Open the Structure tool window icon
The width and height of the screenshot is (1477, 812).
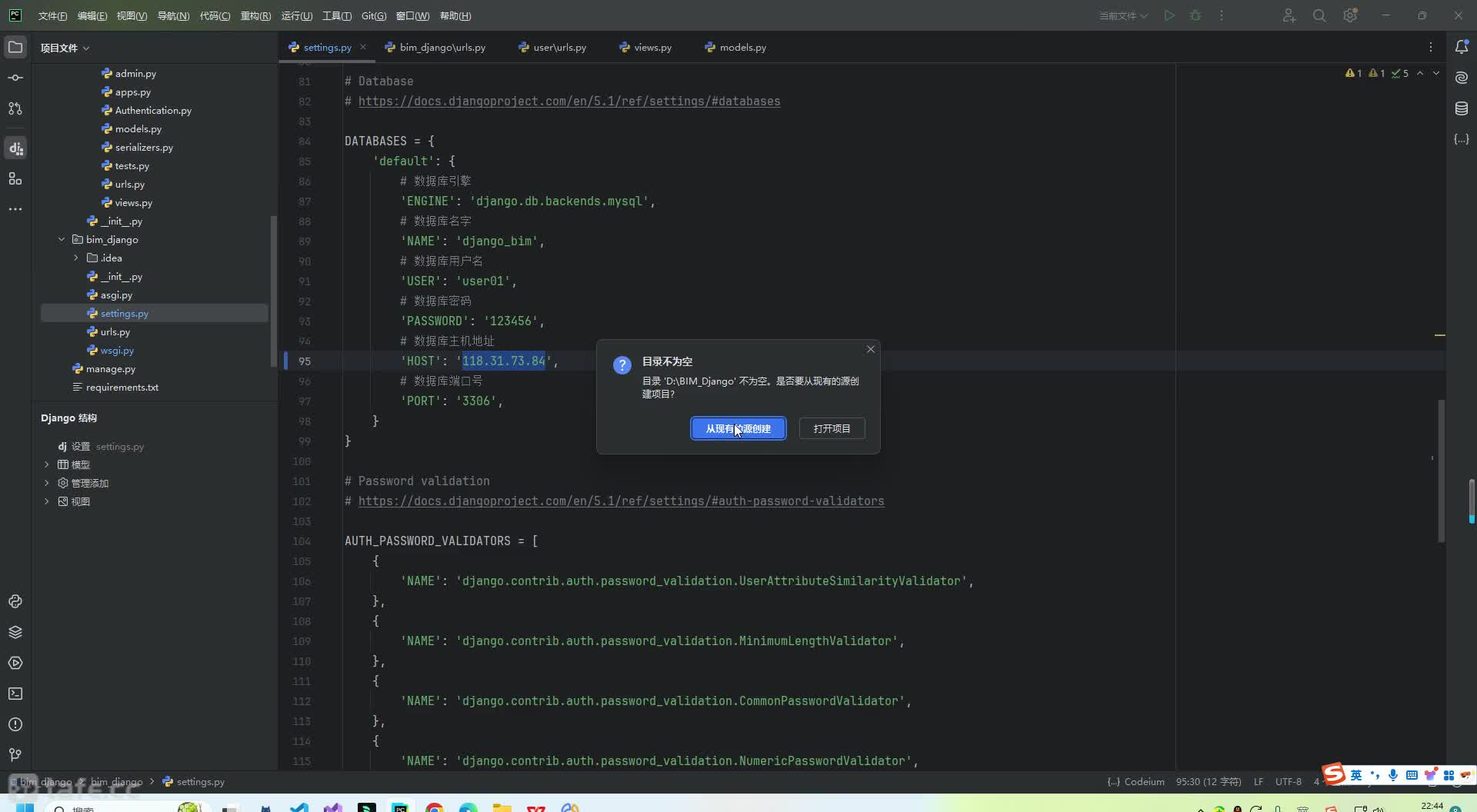(15, 178)
